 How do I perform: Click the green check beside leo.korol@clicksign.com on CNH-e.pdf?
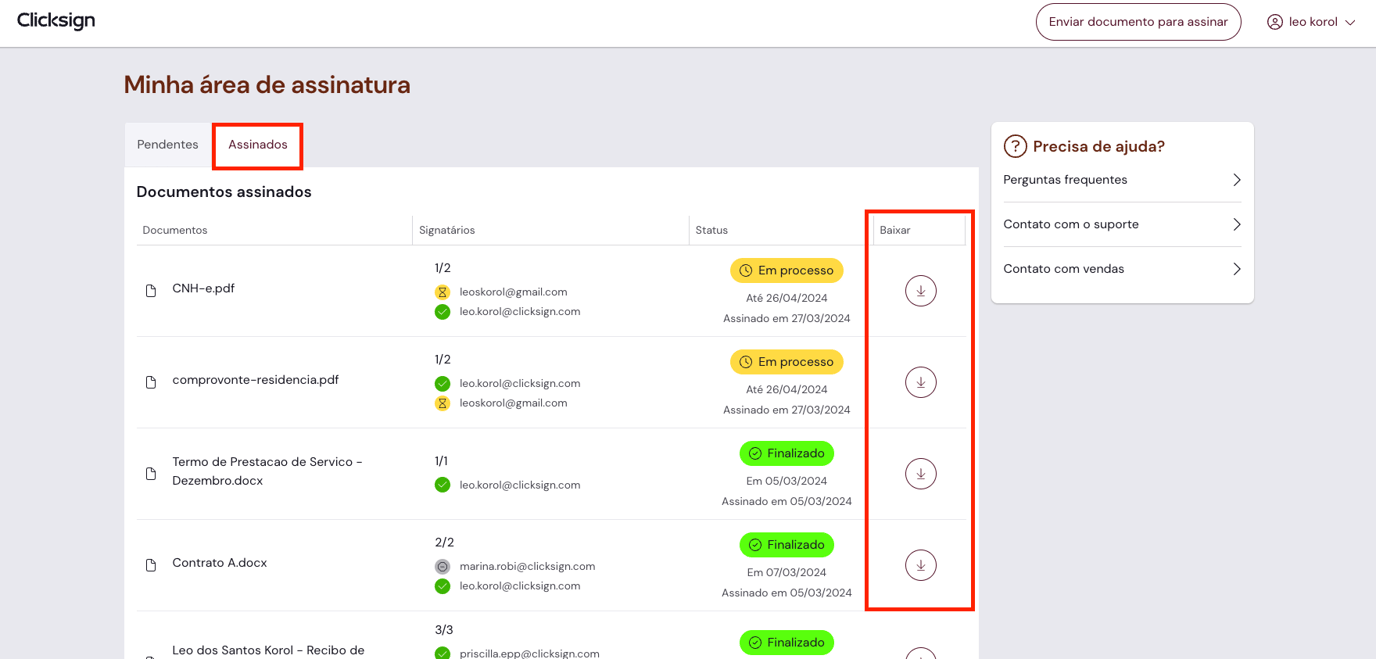pos(442,311)
